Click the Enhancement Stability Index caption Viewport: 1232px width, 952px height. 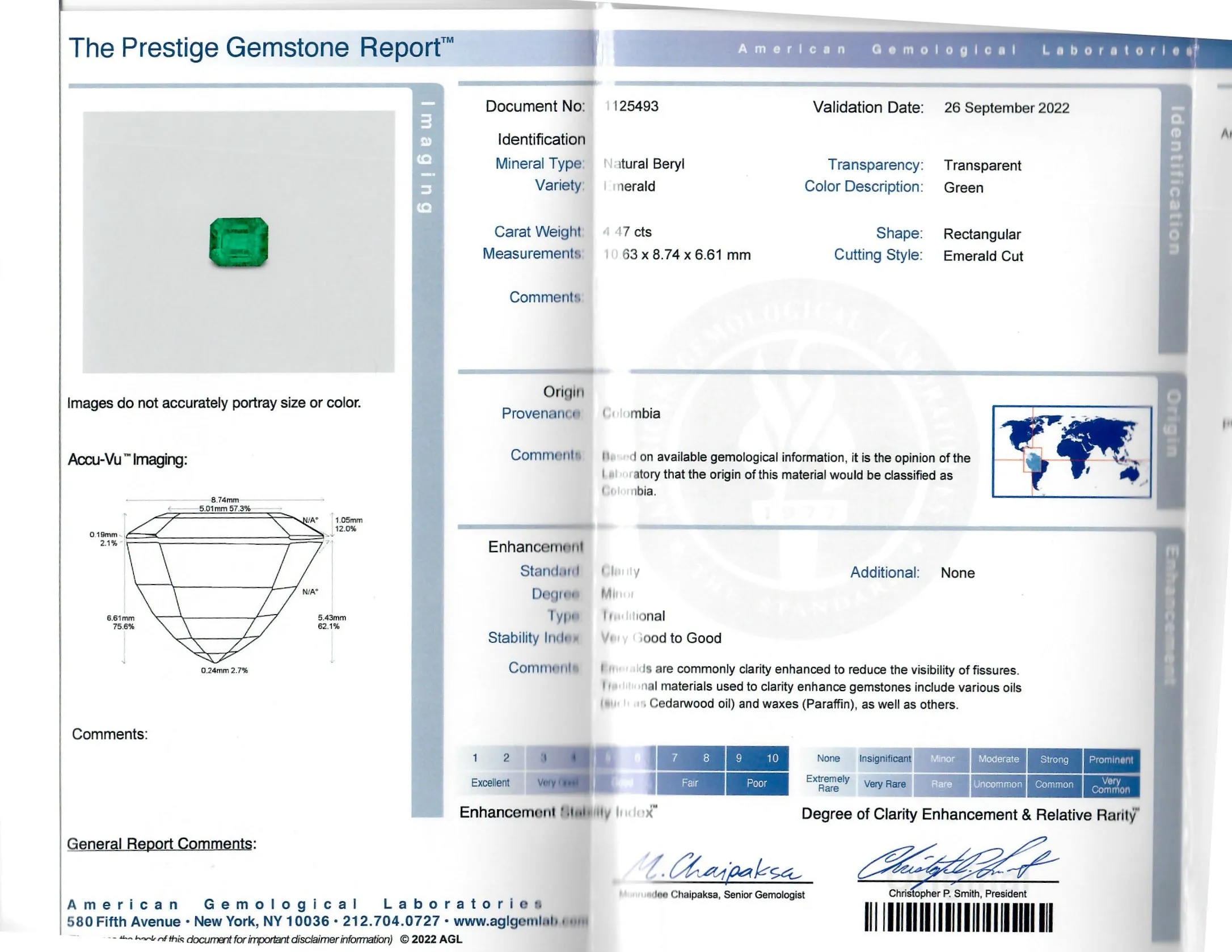tap(559, 813)
